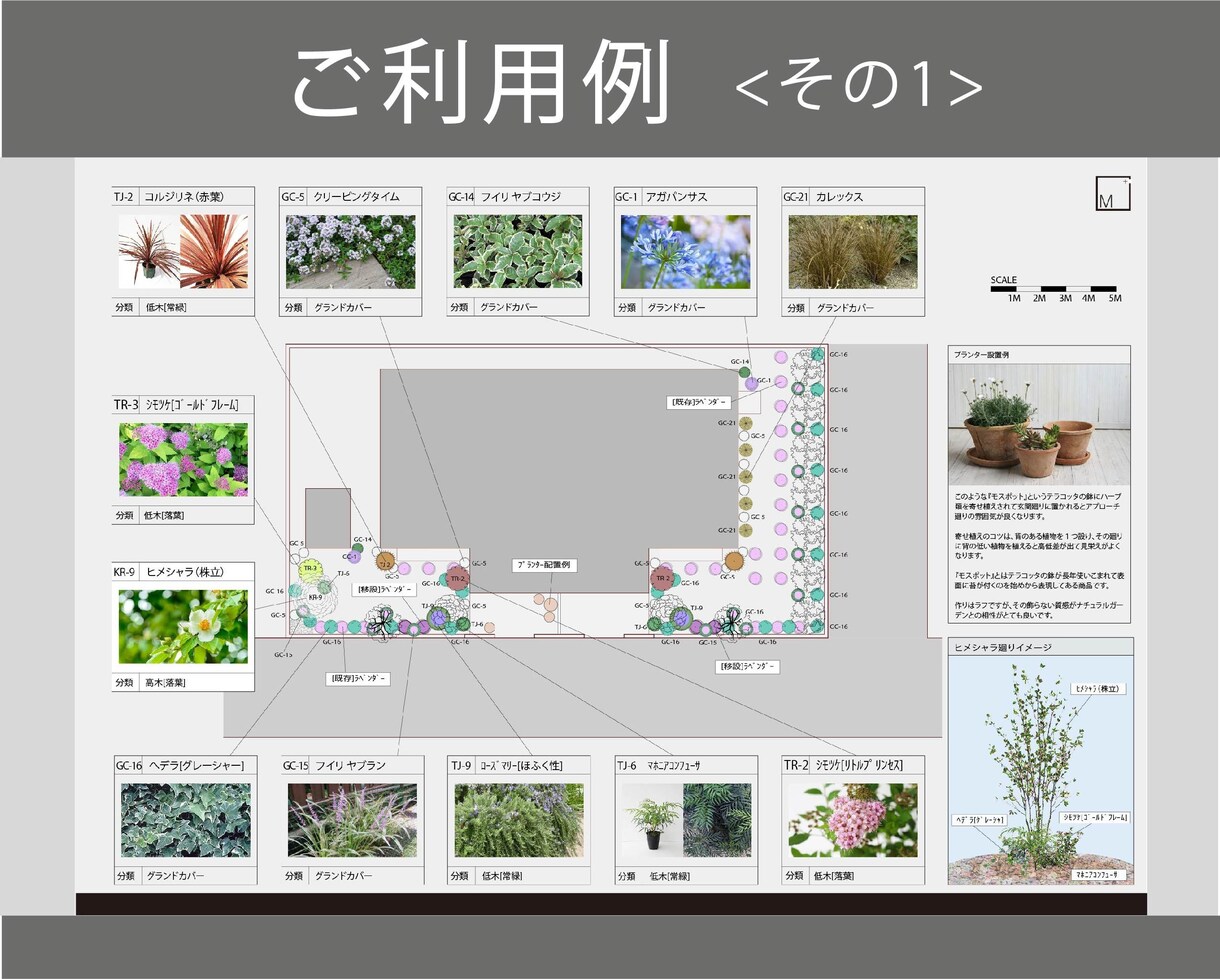The image size is (1220, 979).
Task: Click the 1M mark on scale bar
Action: (x=1014, y=298)
